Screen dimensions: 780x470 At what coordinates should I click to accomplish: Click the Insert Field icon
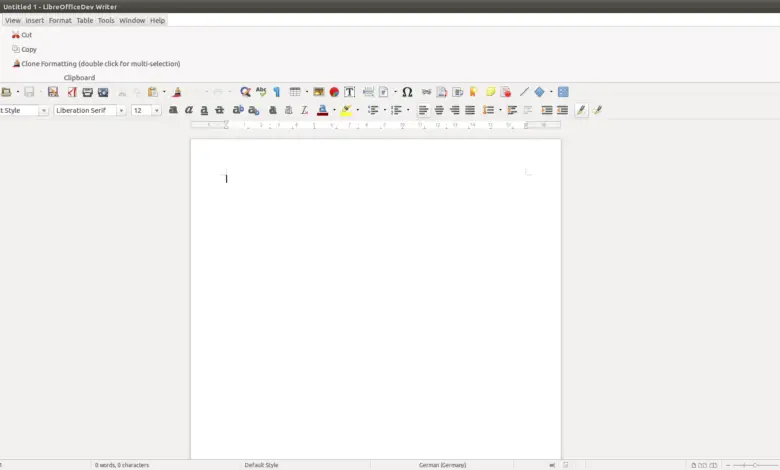click(384, 92)
